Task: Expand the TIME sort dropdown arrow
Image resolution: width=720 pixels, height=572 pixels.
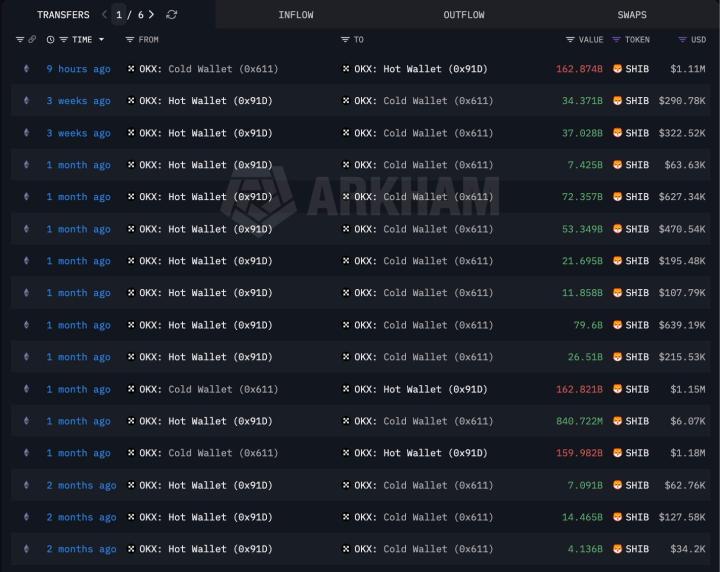Action: coord(101,40)
